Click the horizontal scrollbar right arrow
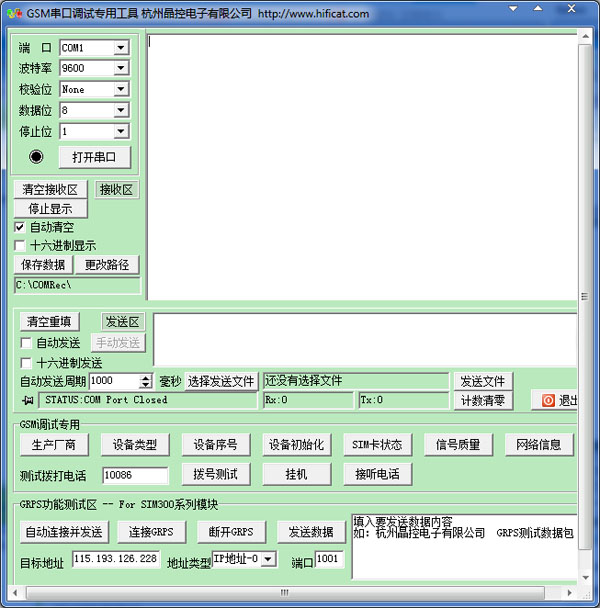 point(569,593)
